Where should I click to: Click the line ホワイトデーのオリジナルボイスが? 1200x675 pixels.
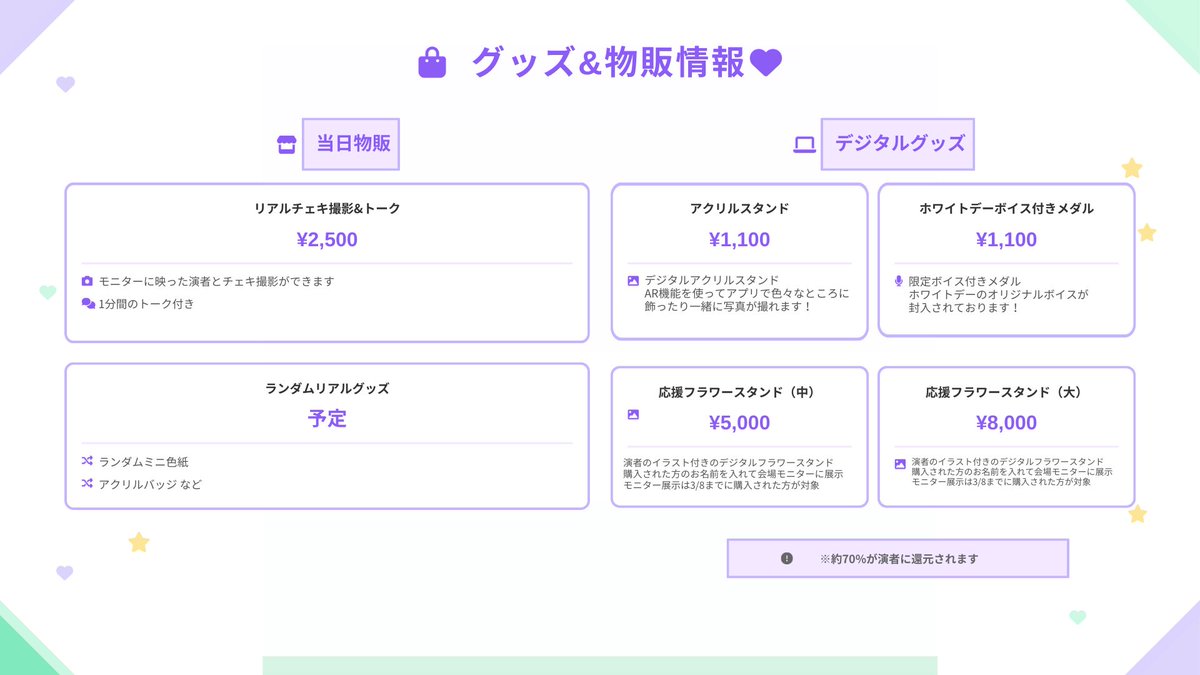(x=998, y=295)
